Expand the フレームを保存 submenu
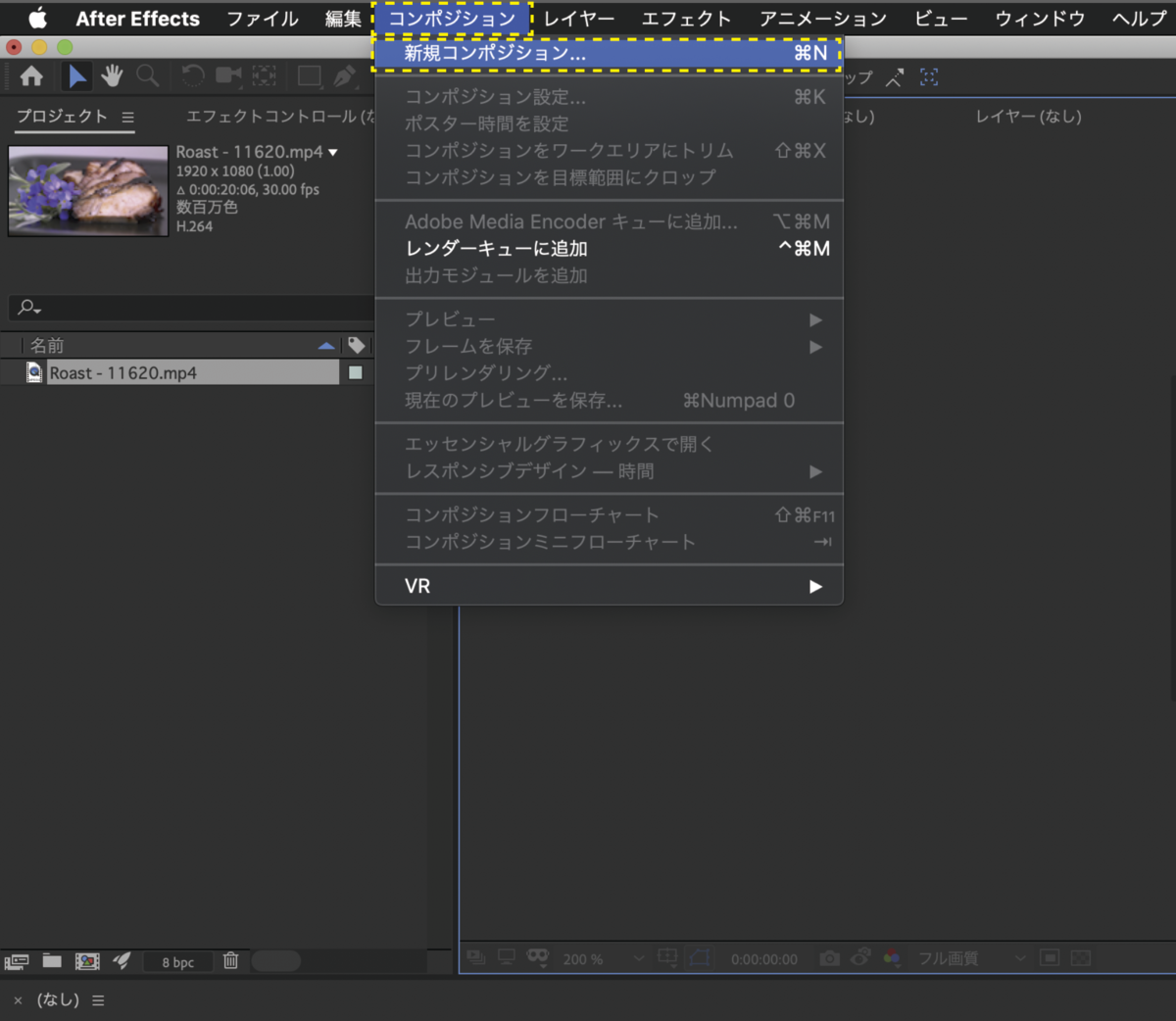The image size is (1176, 1021). tap(609, 347)
